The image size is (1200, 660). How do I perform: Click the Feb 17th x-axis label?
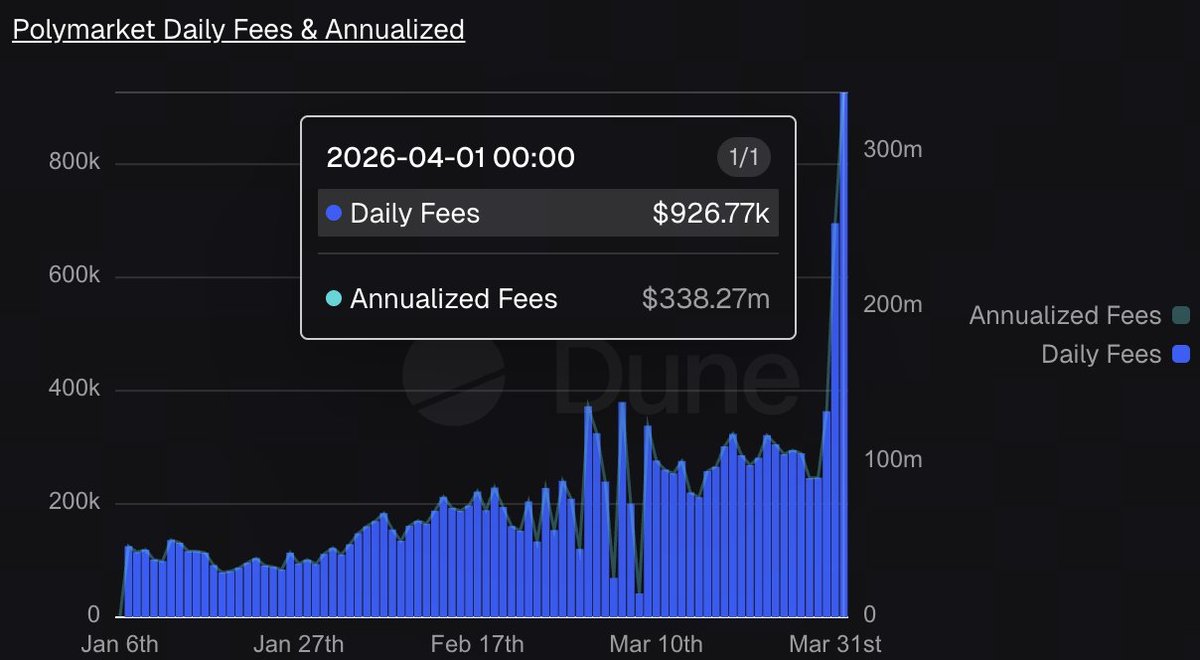click(476, 642)
